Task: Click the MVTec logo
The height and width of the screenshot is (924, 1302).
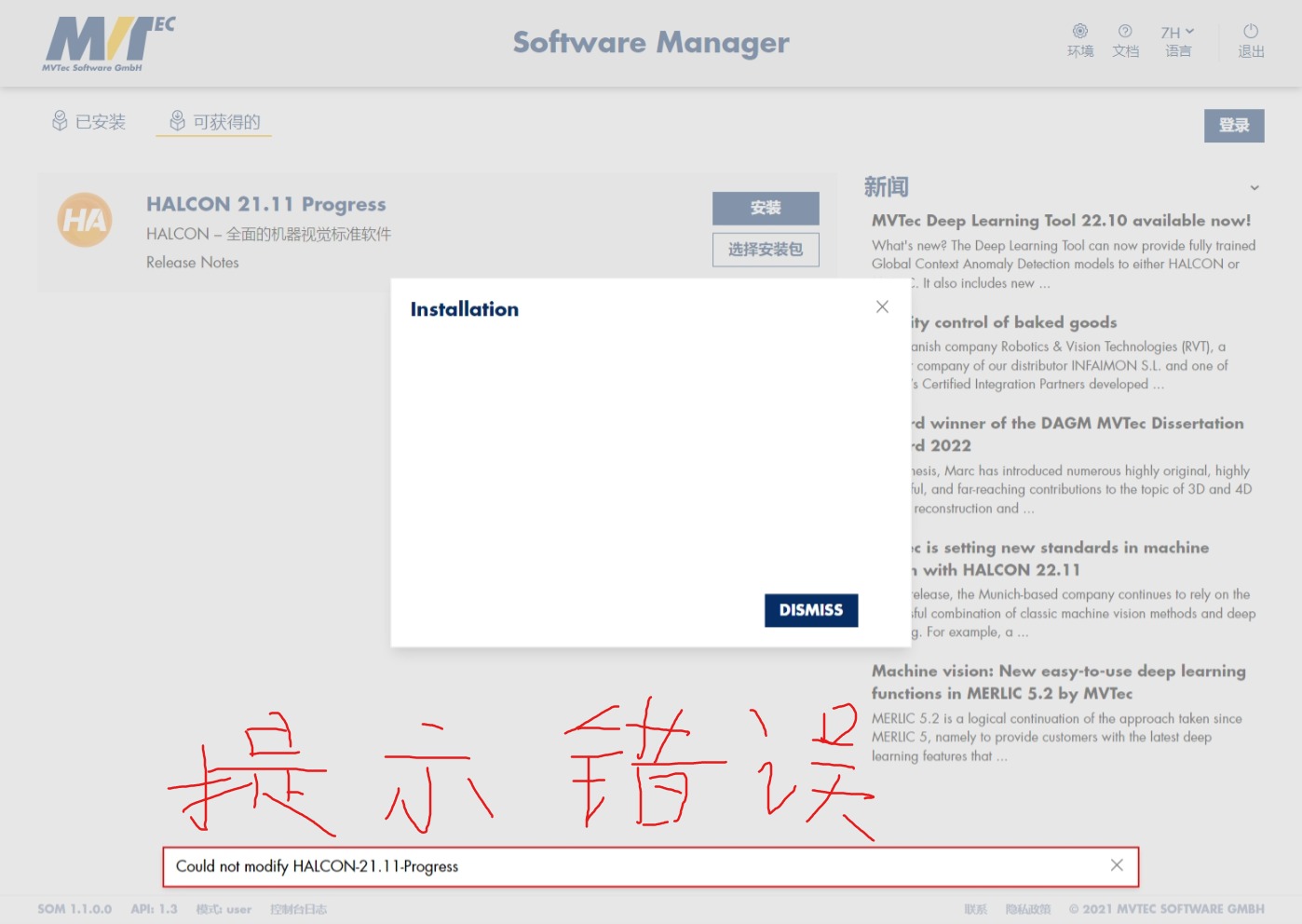Action: [x=109, y=44]
